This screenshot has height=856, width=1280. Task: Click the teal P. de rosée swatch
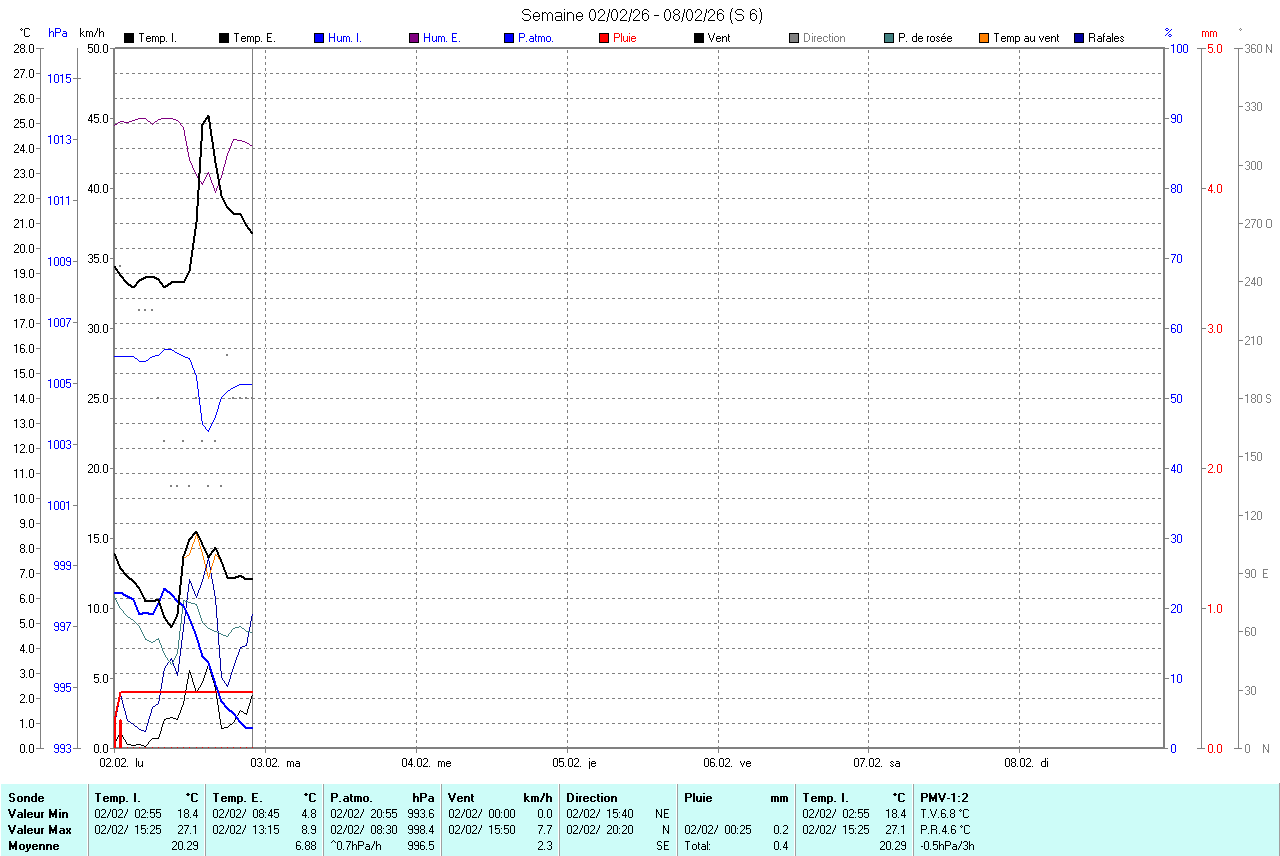[889, 38]
